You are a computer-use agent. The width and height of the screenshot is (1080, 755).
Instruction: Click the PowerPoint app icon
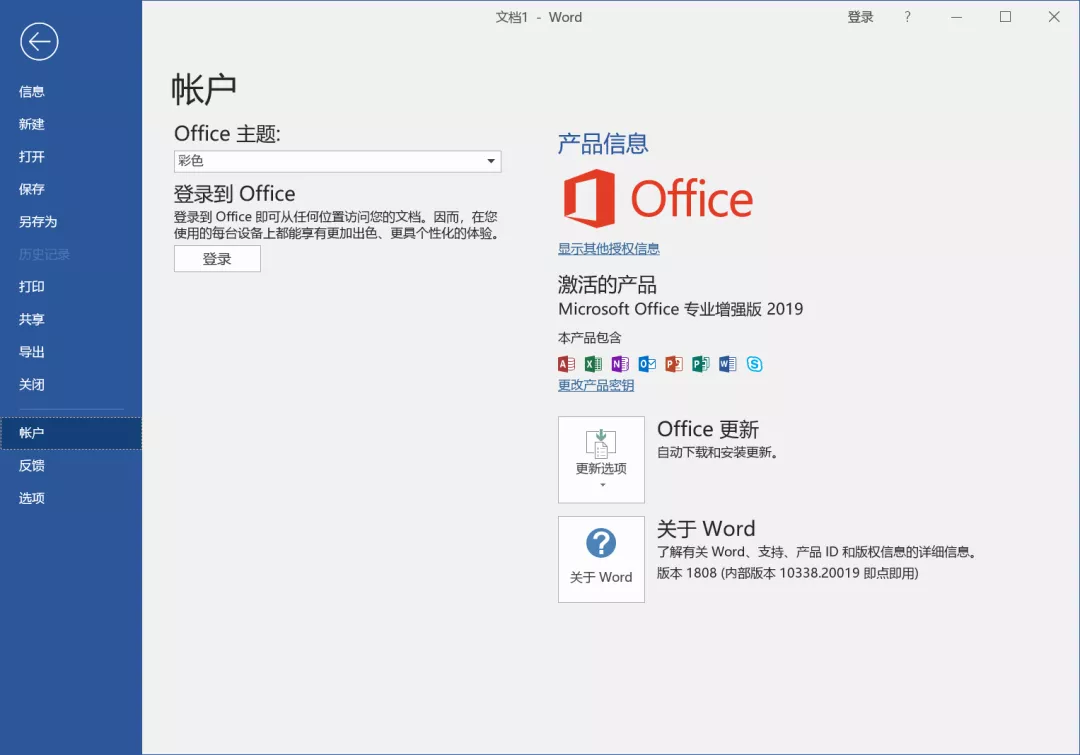click(x=674, y=364)
